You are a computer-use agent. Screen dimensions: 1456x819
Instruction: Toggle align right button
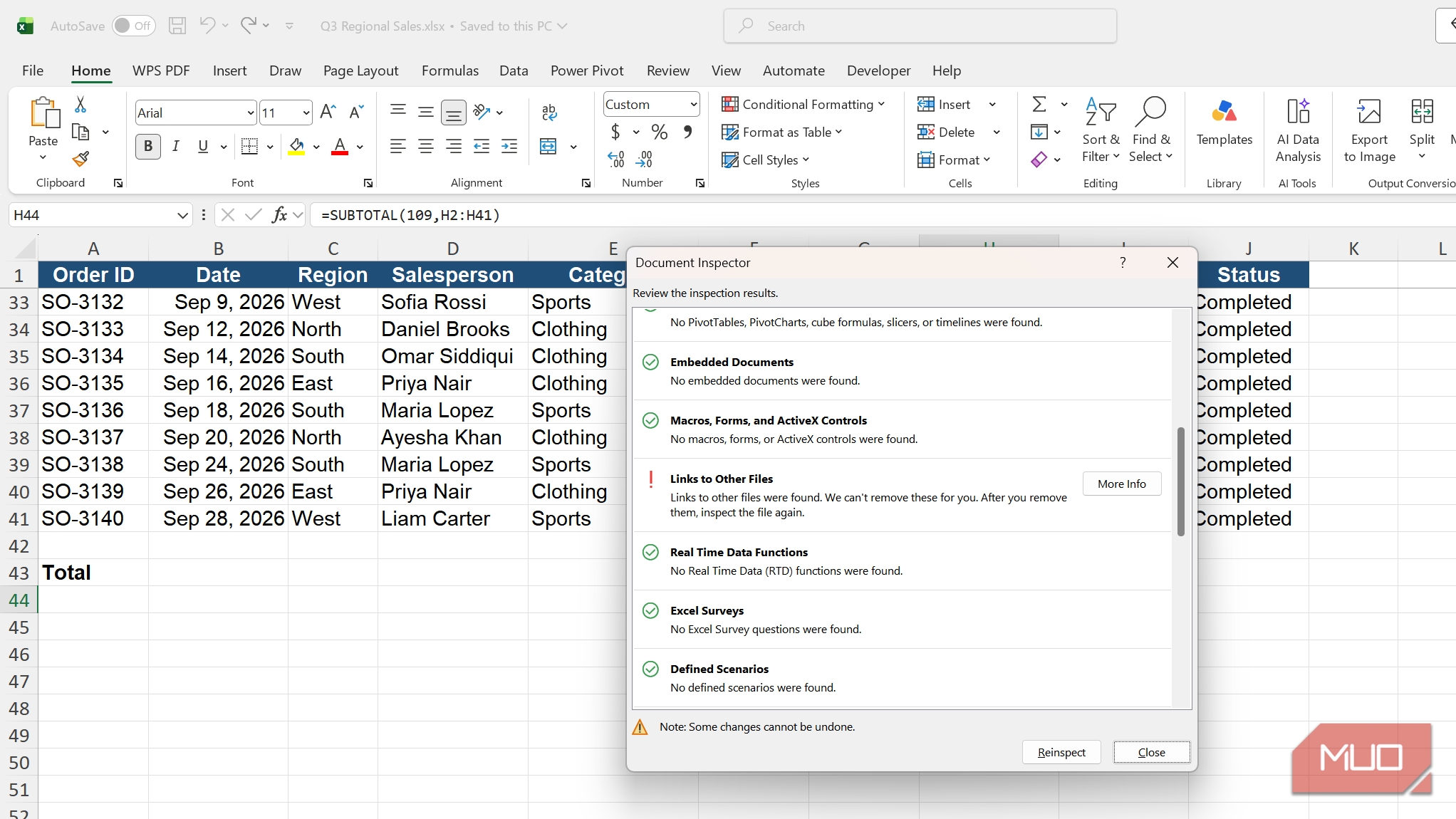pos(453,147)
